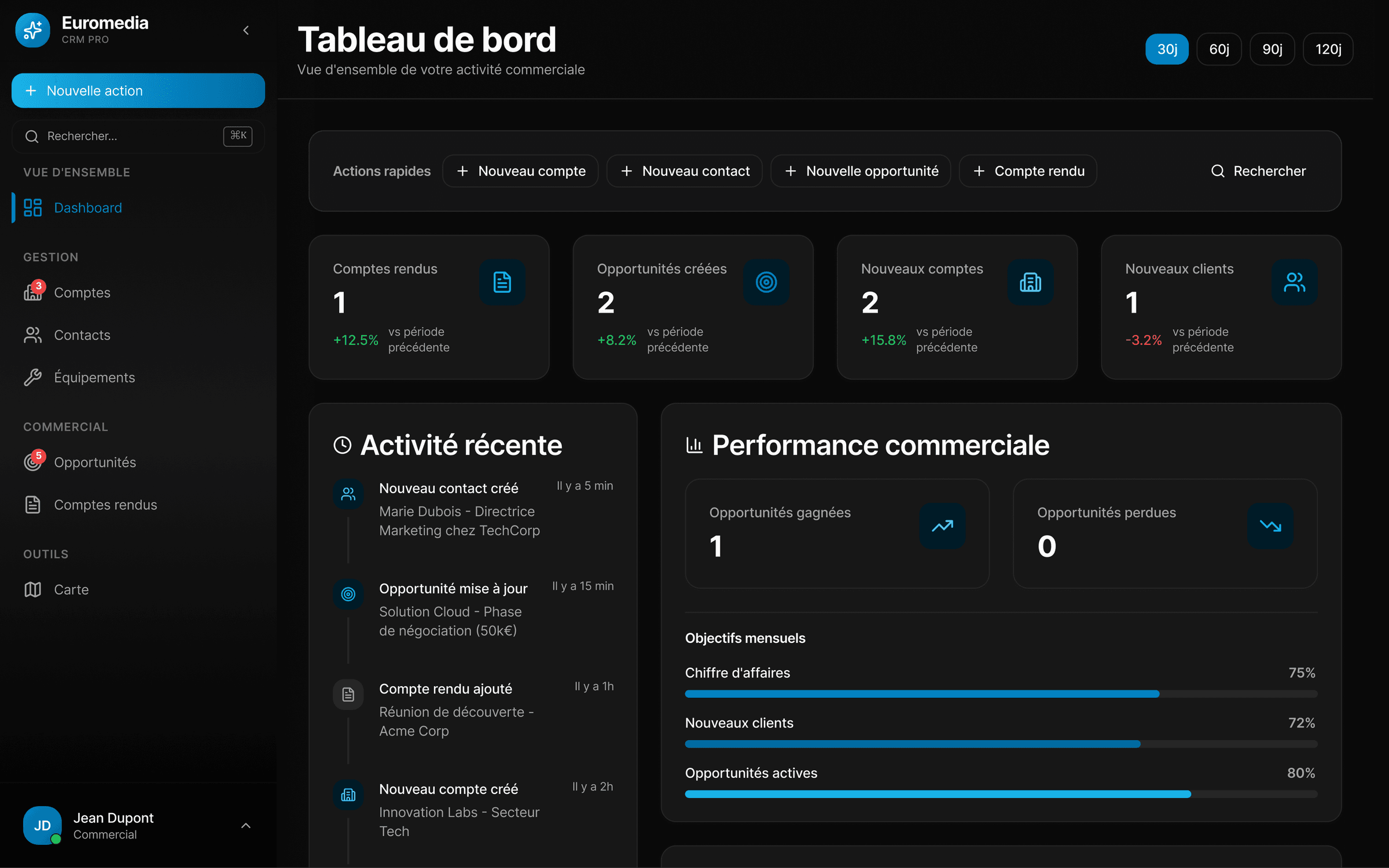Open the Dashboard menu item
The height and width of the screenshot is (868, 1389).
coord(138,208)
